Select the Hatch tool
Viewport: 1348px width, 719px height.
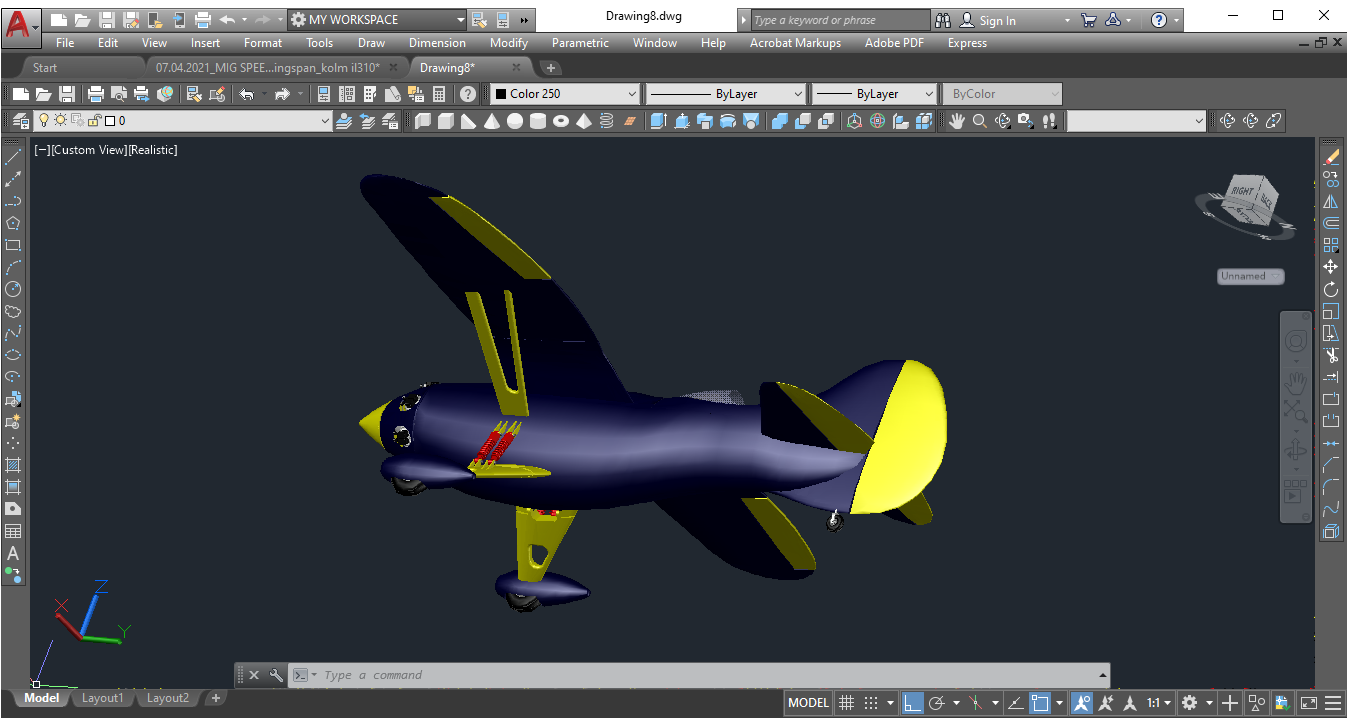pyautogui.click(x=13, y=465)
